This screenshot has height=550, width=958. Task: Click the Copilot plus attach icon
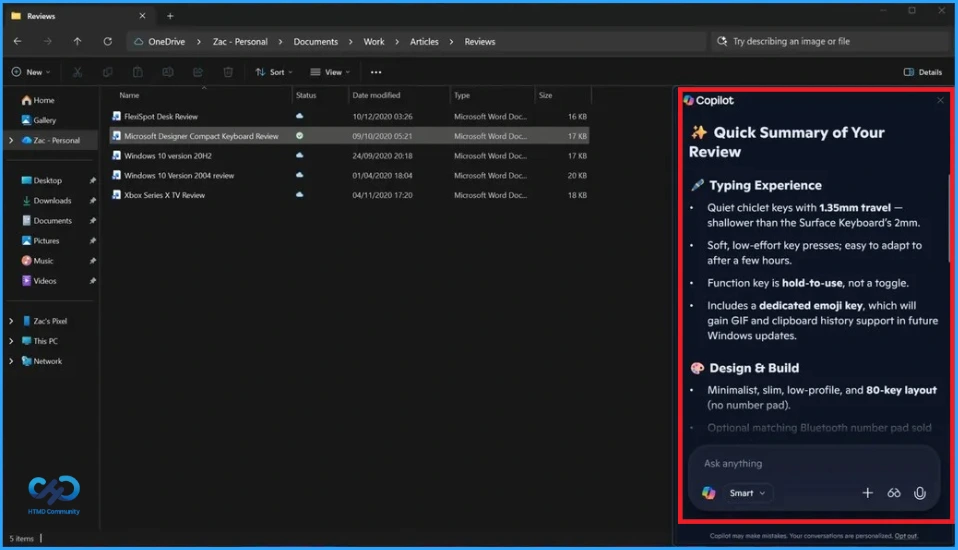pyautogui.click(x=867, y=493)
